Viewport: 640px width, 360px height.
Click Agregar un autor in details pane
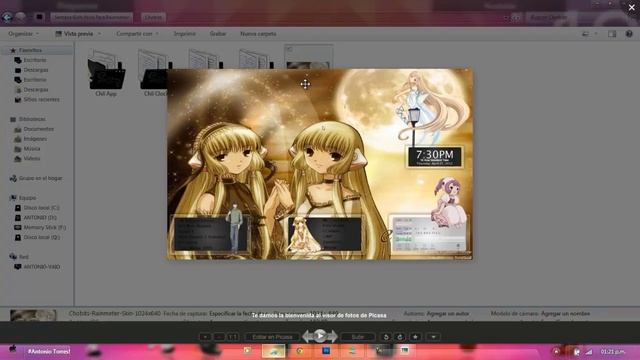click(447, 313)
